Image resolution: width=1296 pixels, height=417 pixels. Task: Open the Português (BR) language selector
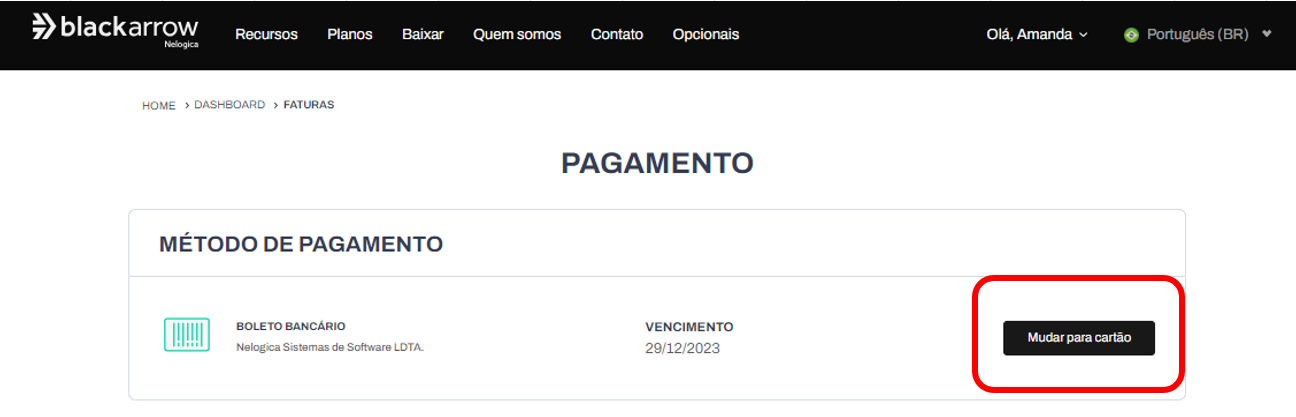point(1196,34)
